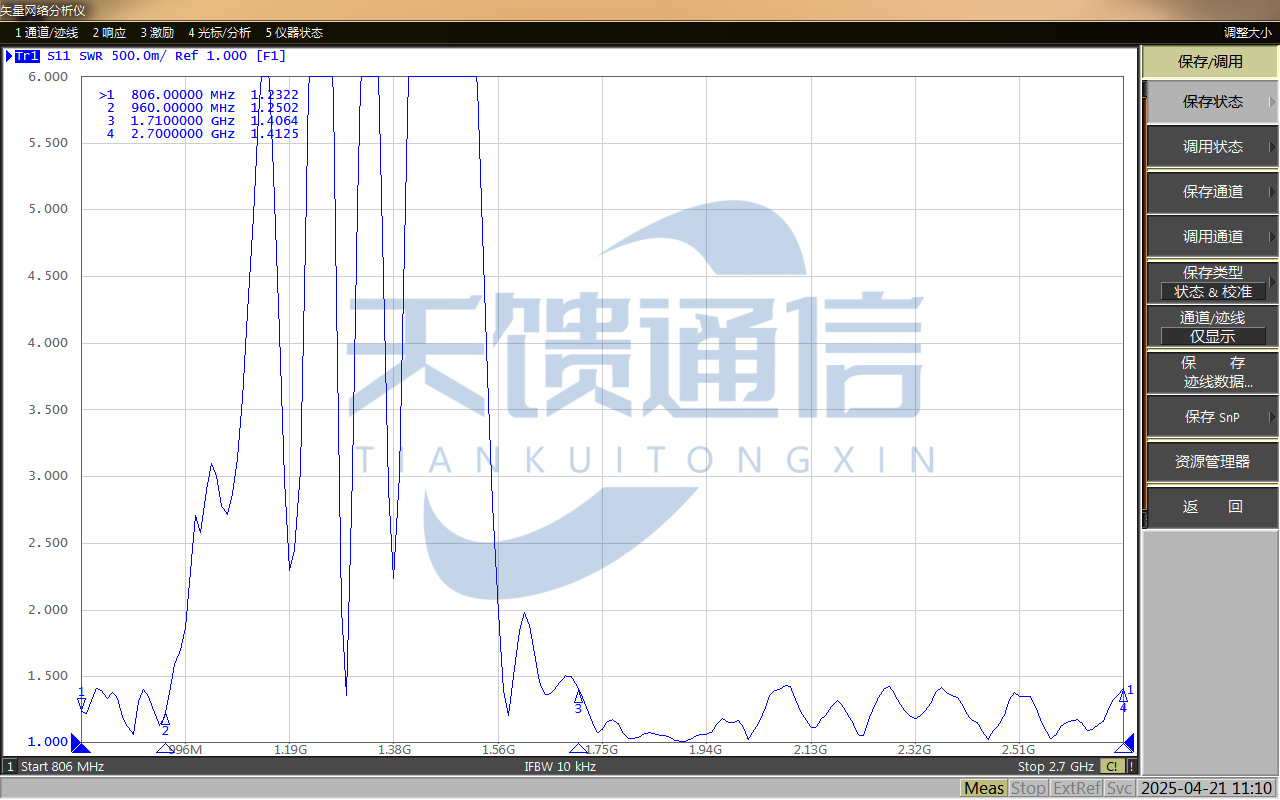This screenshot has width=1280, height=800.
Task: Open the 激励 menu
Action: (157, 33)
